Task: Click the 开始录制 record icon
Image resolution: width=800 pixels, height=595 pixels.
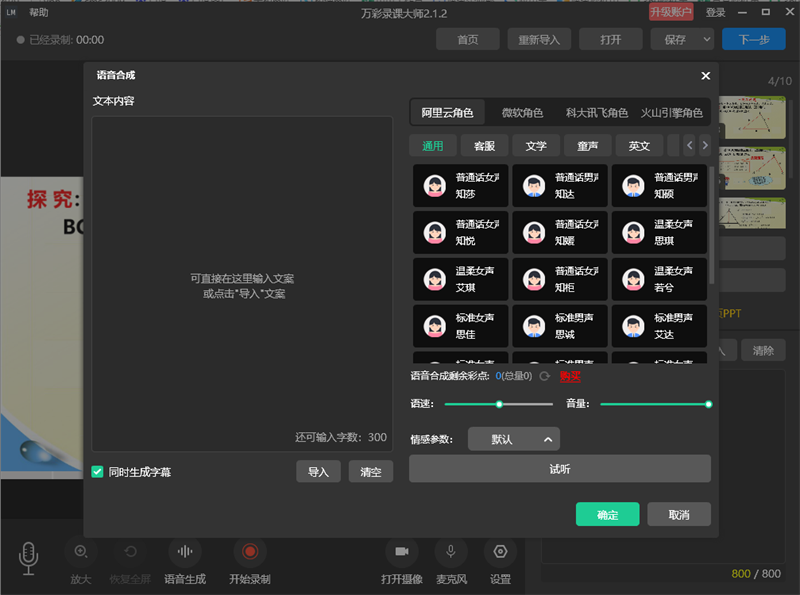Action: point(250,552)
